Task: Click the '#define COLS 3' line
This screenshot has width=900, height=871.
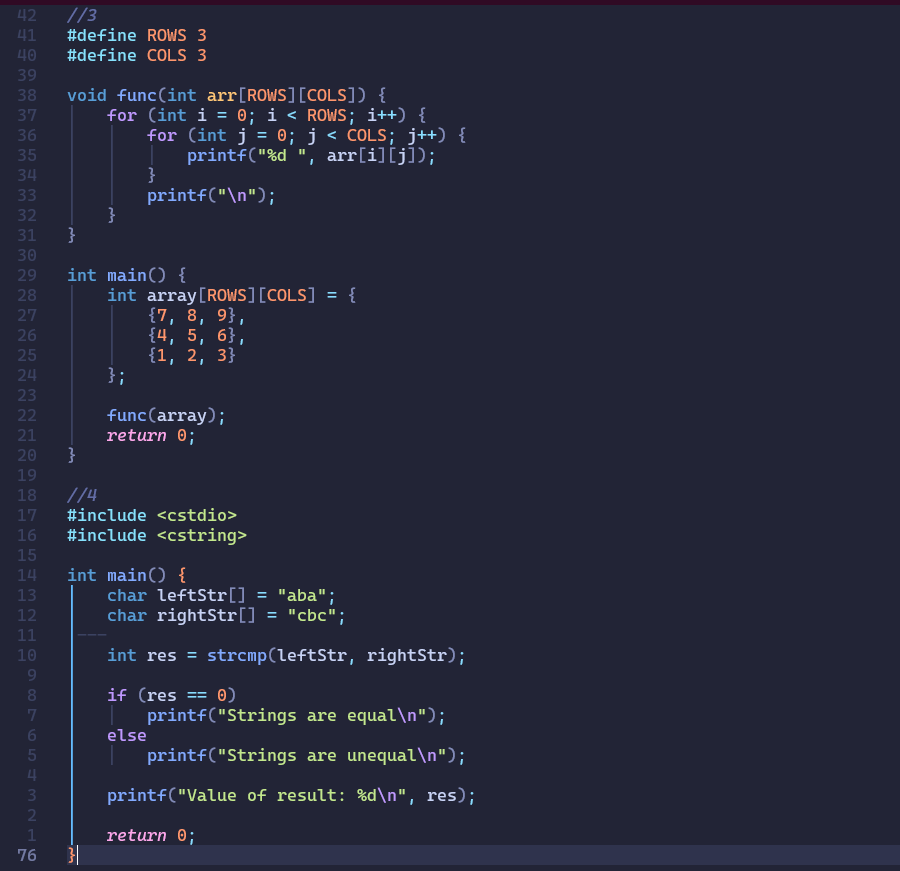Action: point(137,56)
